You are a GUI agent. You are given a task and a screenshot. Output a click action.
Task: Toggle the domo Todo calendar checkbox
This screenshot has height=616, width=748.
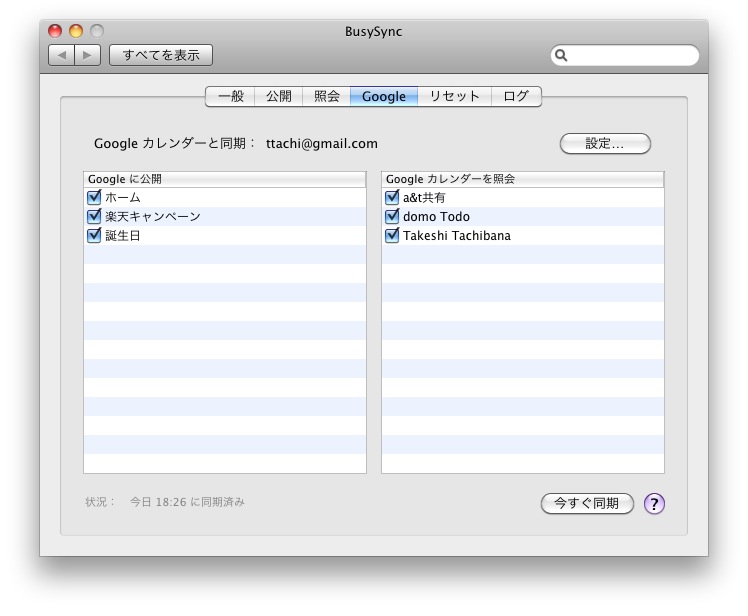[x=392, y=217]
